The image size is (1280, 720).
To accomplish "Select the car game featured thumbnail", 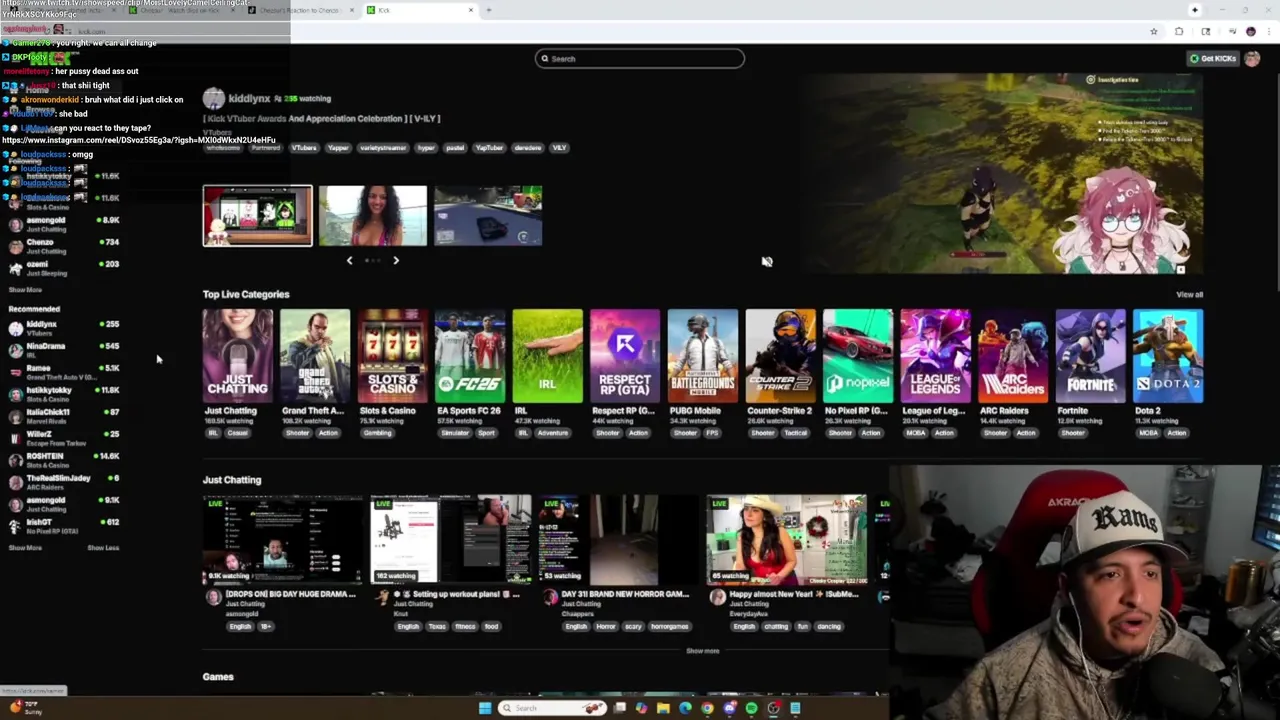I will pyautogui.click(x=488, y=215).
